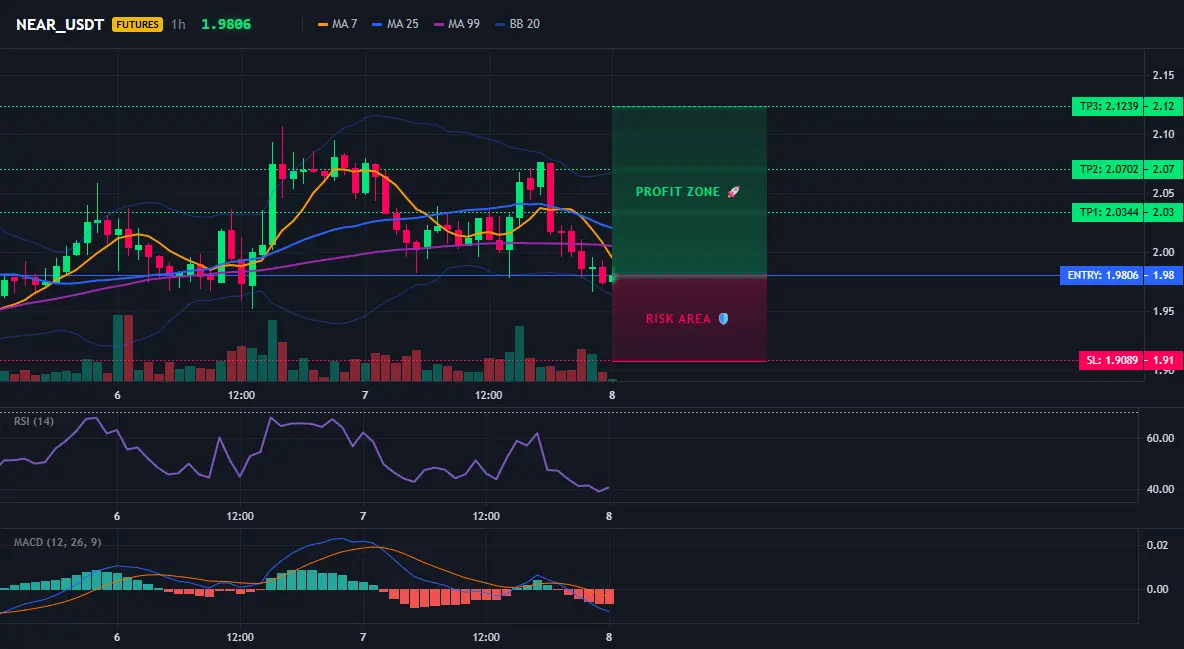
Task: Click the BB 20 legend entry
Action: pyautogui.click(x=517, y=24)
